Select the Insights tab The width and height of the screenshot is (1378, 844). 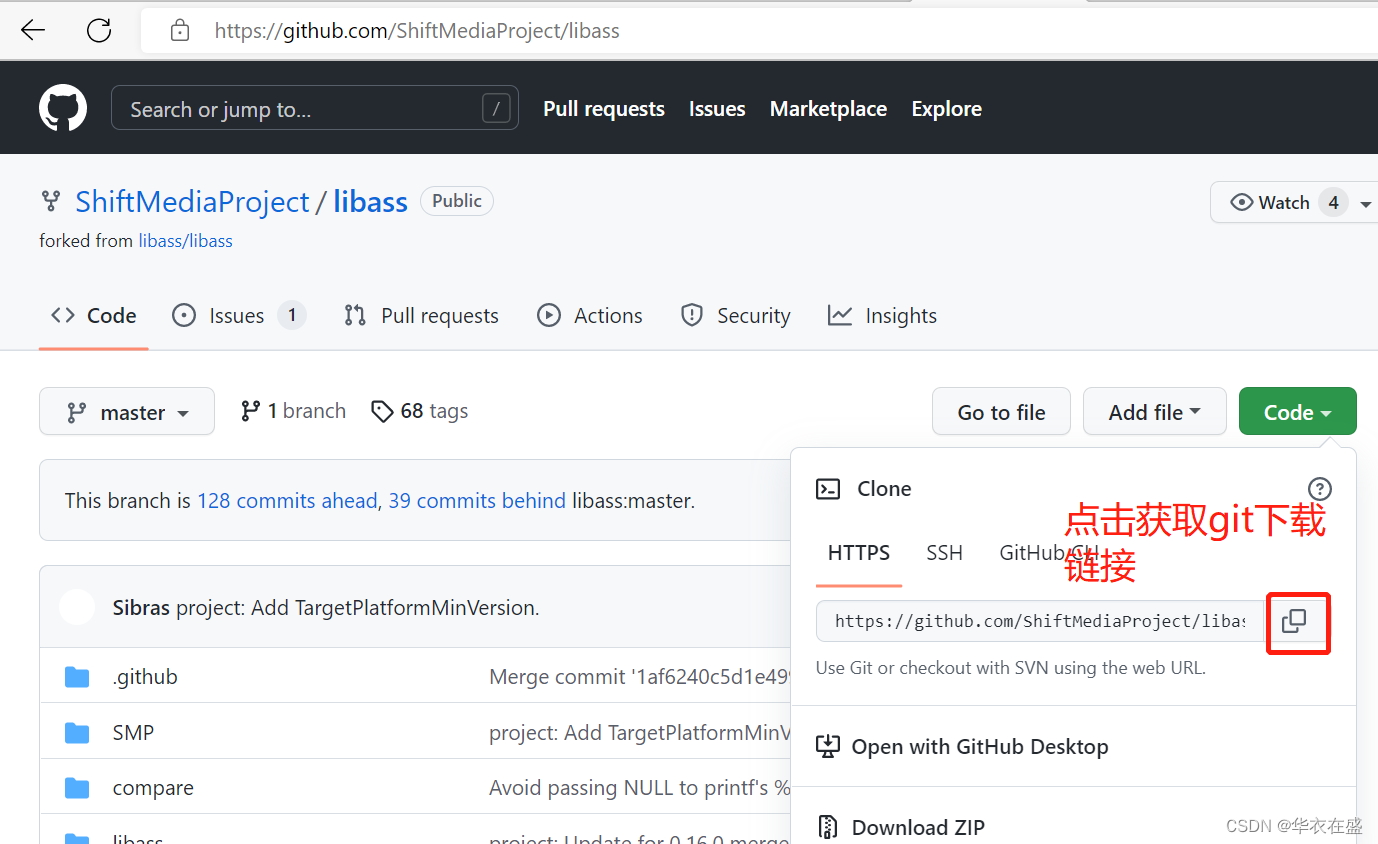pyautogui.click(x=883, y=316)
